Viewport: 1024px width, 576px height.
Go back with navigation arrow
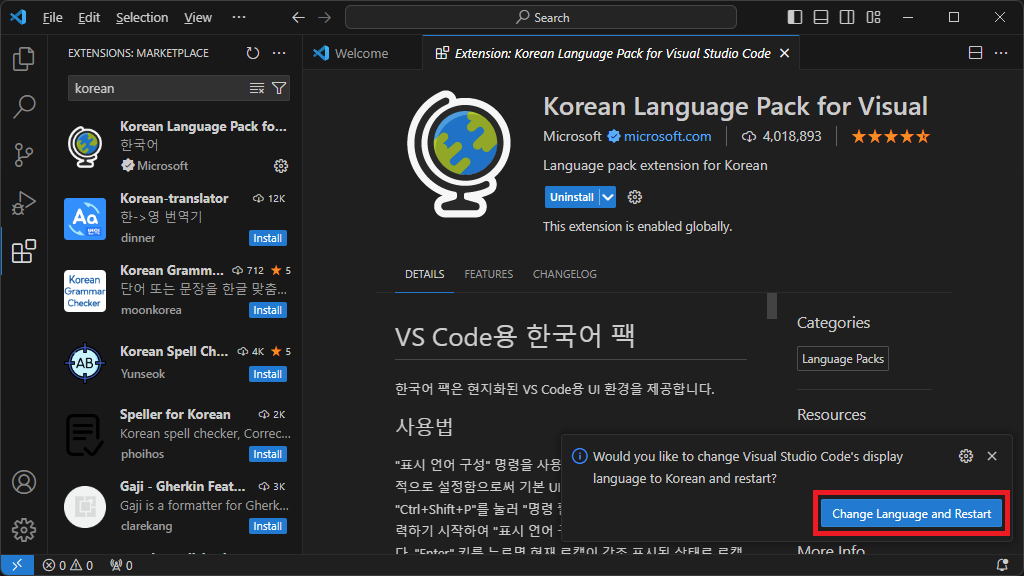point(298,18)
